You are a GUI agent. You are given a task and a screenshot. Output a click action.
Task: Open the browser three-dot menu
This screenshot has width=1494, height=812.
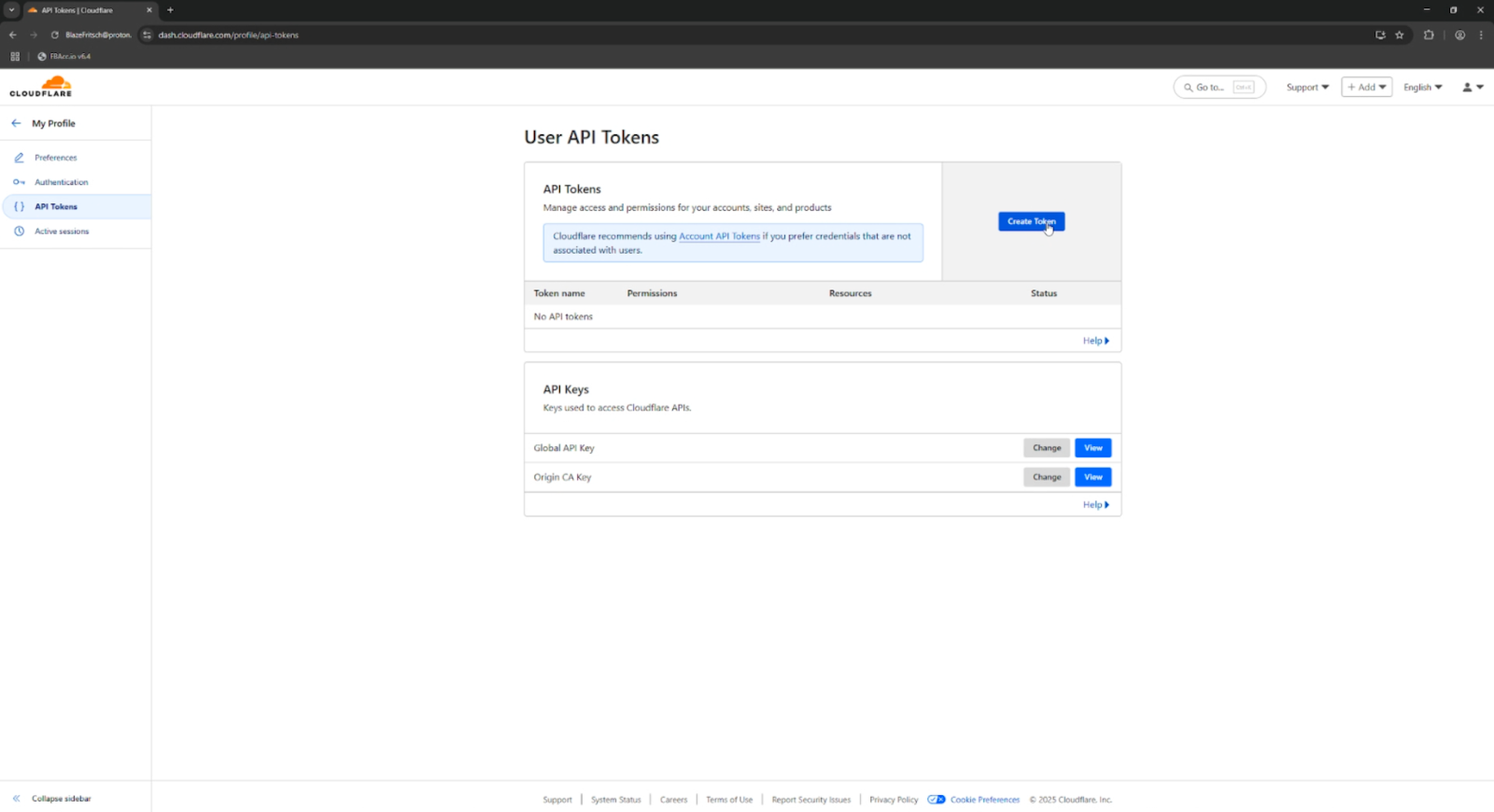[x=1481, y=35]
